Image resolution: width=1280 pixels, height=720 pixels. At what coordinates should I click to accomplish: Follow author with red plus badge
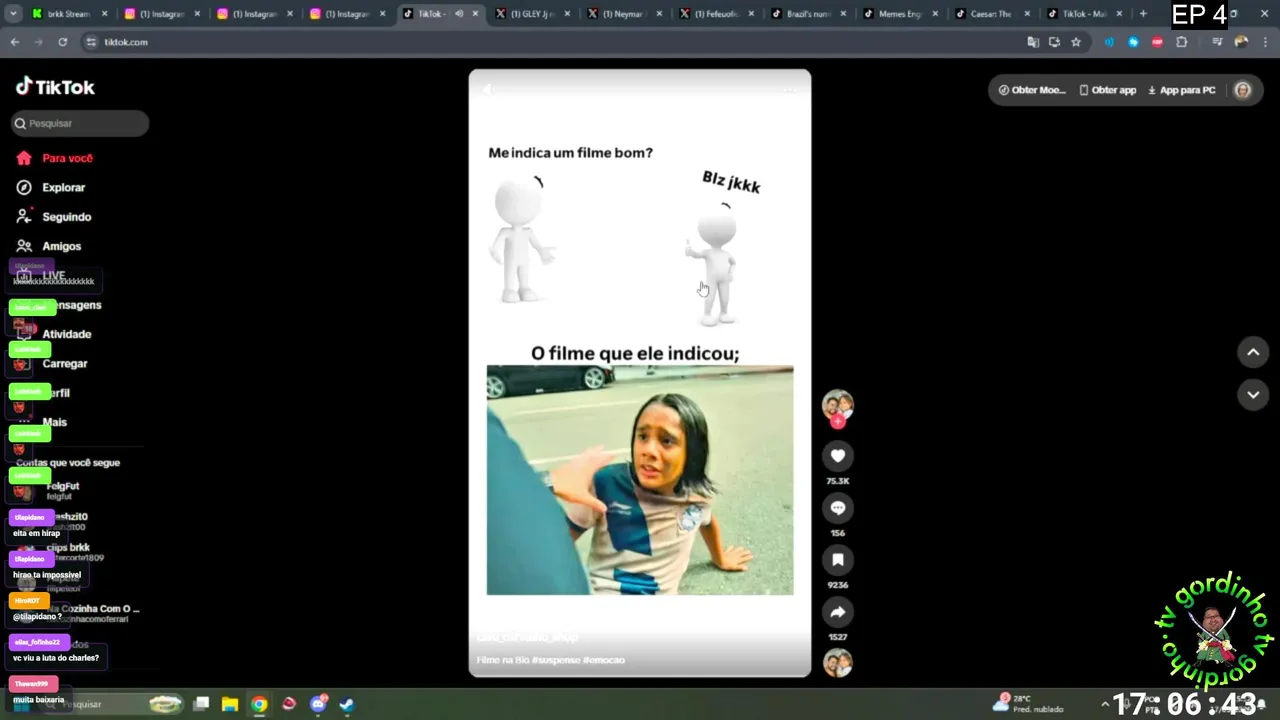[x=838, y=422]
